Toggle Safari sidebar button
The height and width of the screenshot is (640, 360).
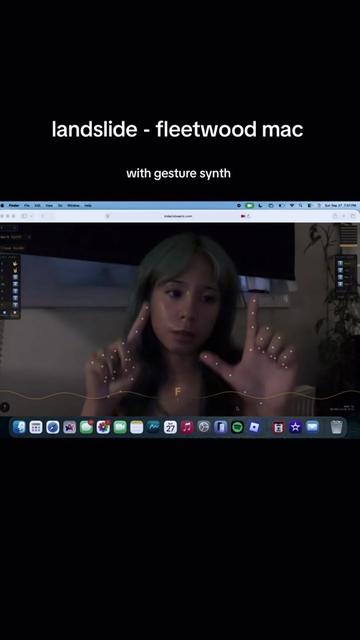(x=24, y=216)
